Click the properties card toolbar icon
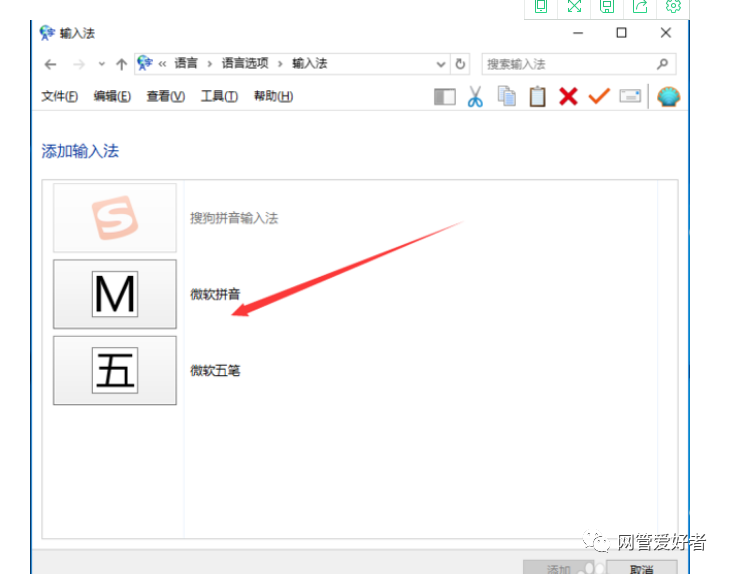Screen dimensions: 730x574 630,96
